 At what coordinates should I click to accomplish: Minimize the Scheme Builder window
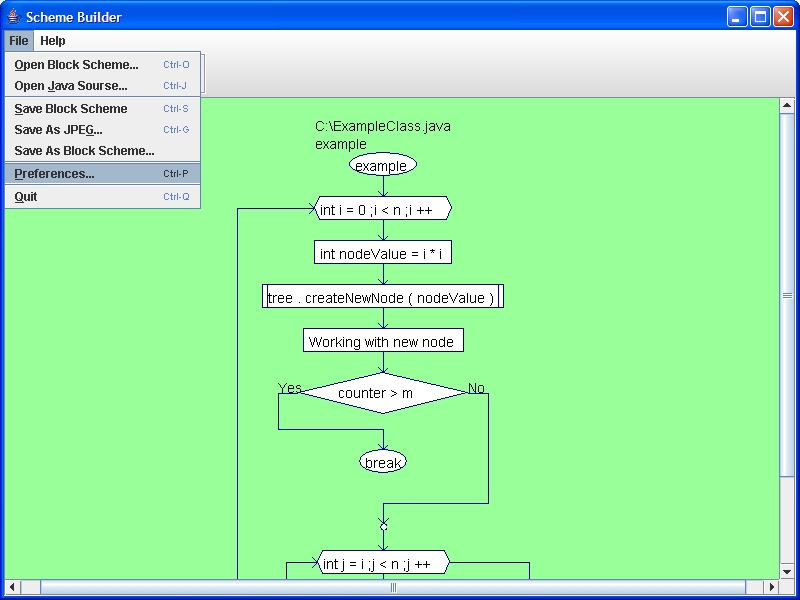[x=737, y=17]
